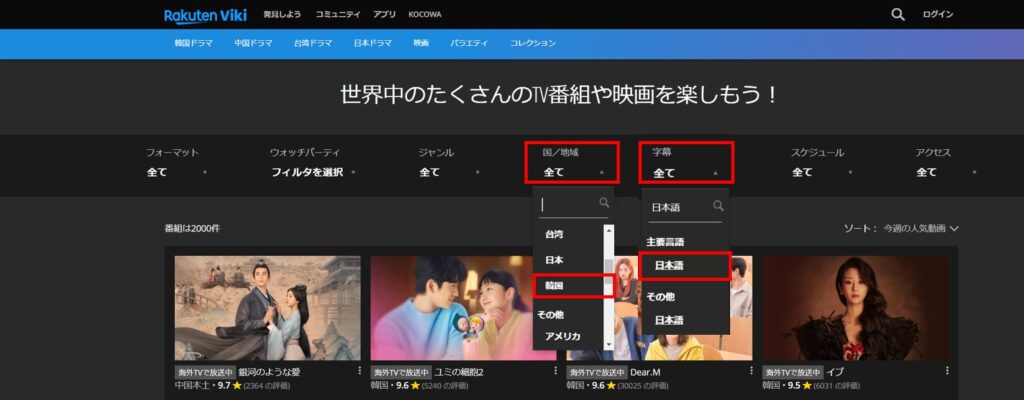This screenshot has width=1024, height=400.
Task: Open the ウォッチパーティ filter dropdown
Action: pyautogui.click(x=313, y=173)
